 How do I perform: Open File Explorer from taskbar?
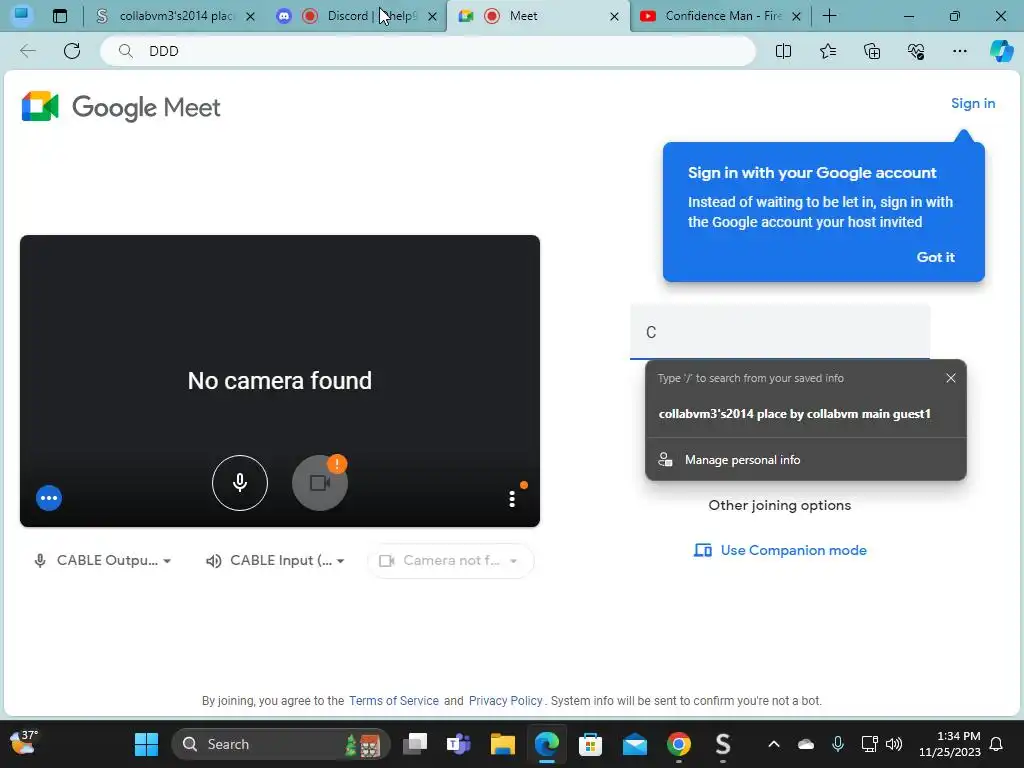pyautogui.click(x=503, y=744)
